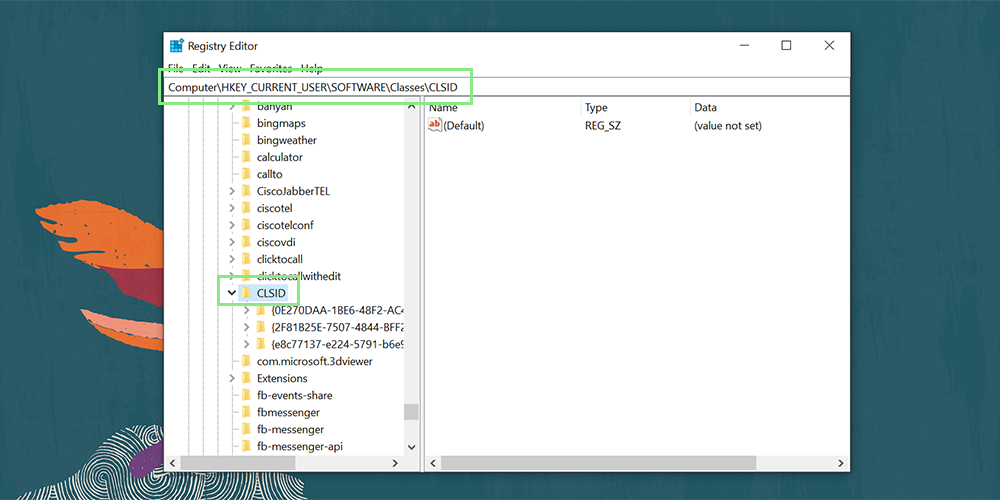
Task: Select the fb-messenger-api key
Action: click(300, 446)
